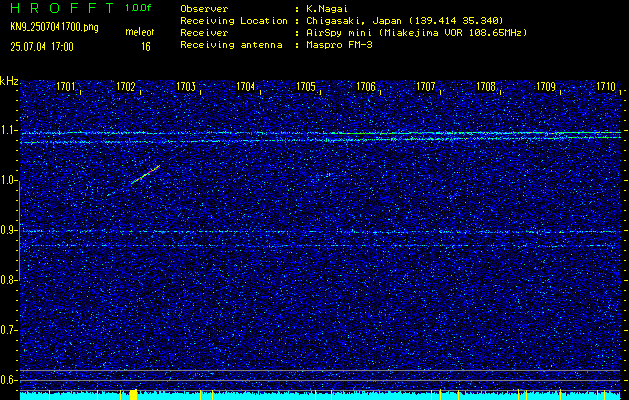Click the Receiving Location label
Screen dimensions: 629x400
click(234, 21)
